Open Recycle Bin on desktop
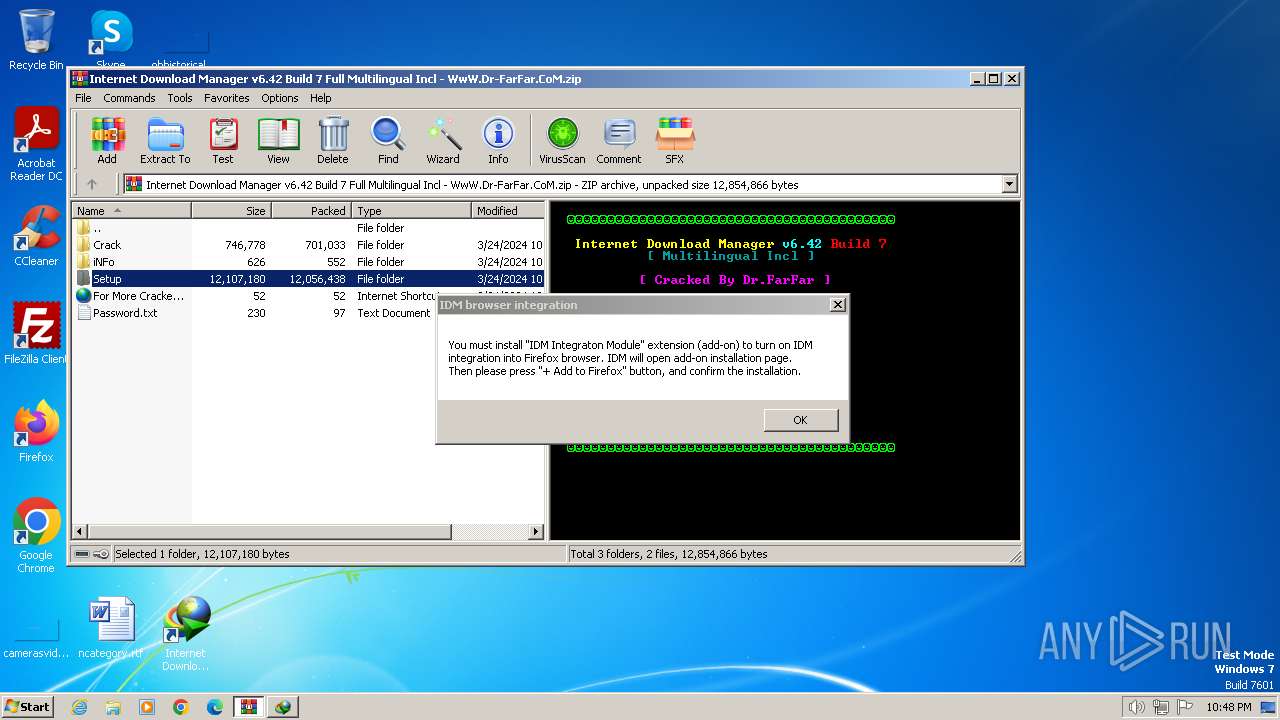This screenshot has height=720, width=1280. point(36,40)
